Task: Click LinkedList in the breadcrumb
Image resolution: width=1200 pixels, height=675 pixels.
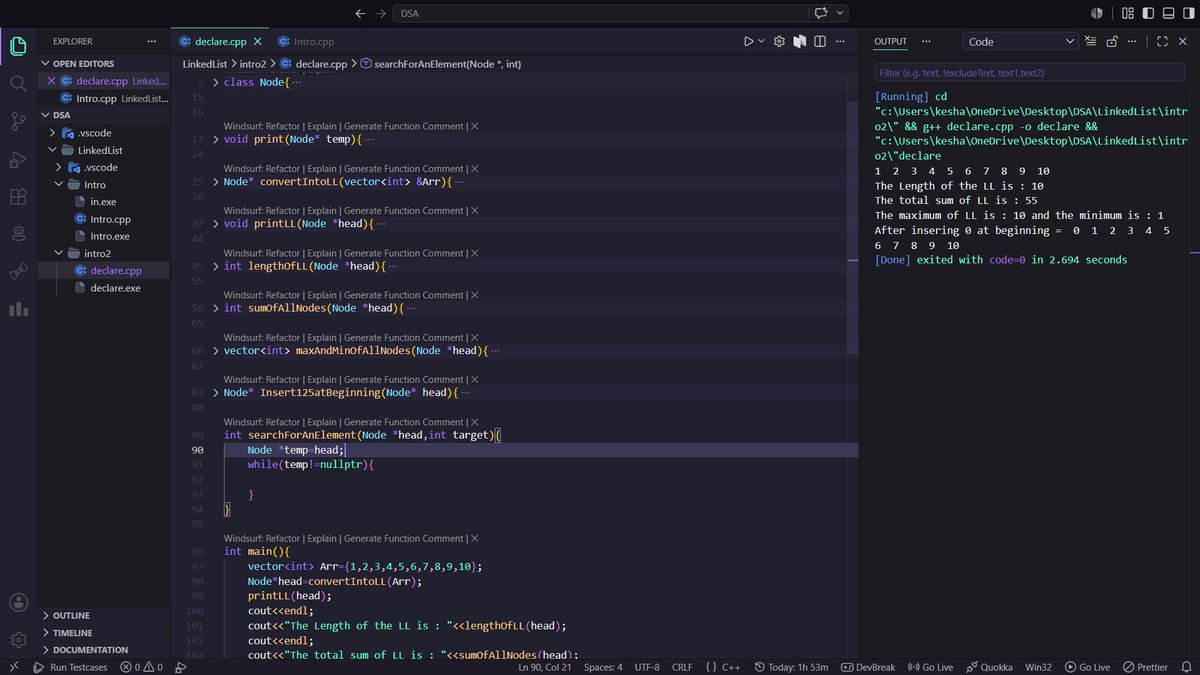Action: tap(205, 64)
